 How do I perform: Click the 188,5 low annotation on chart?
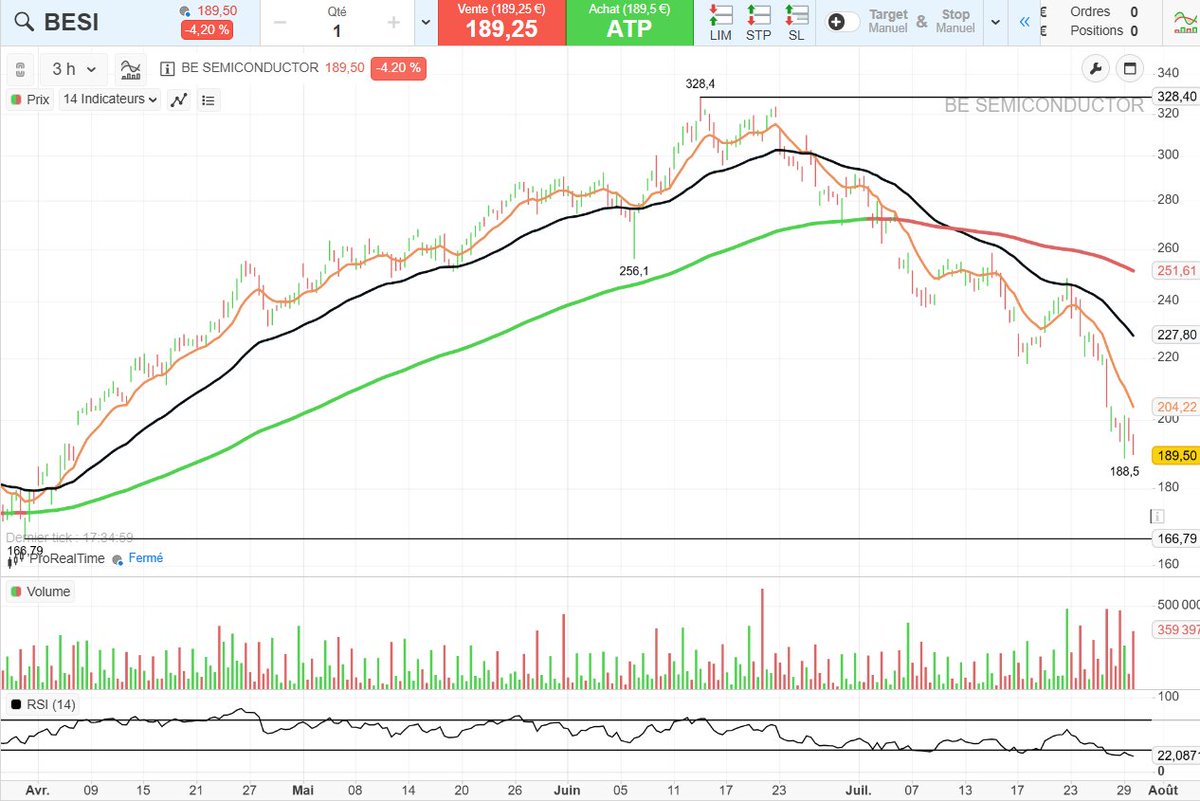[1125, 471]
